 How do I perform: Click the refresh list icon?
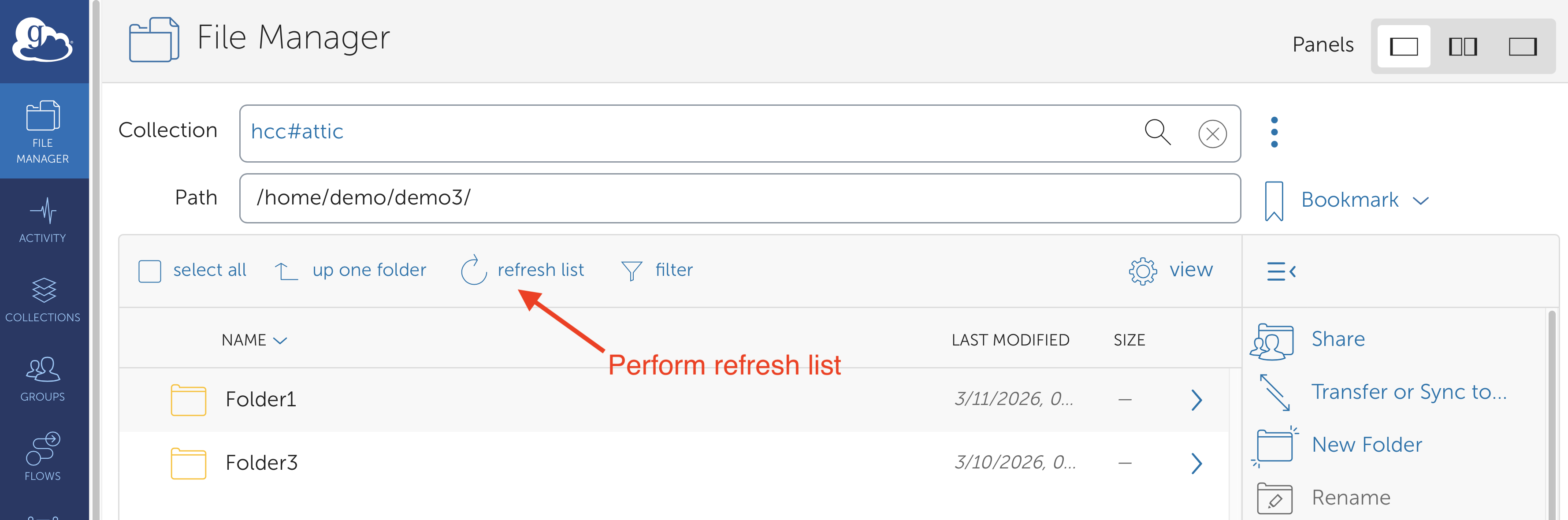474,270
